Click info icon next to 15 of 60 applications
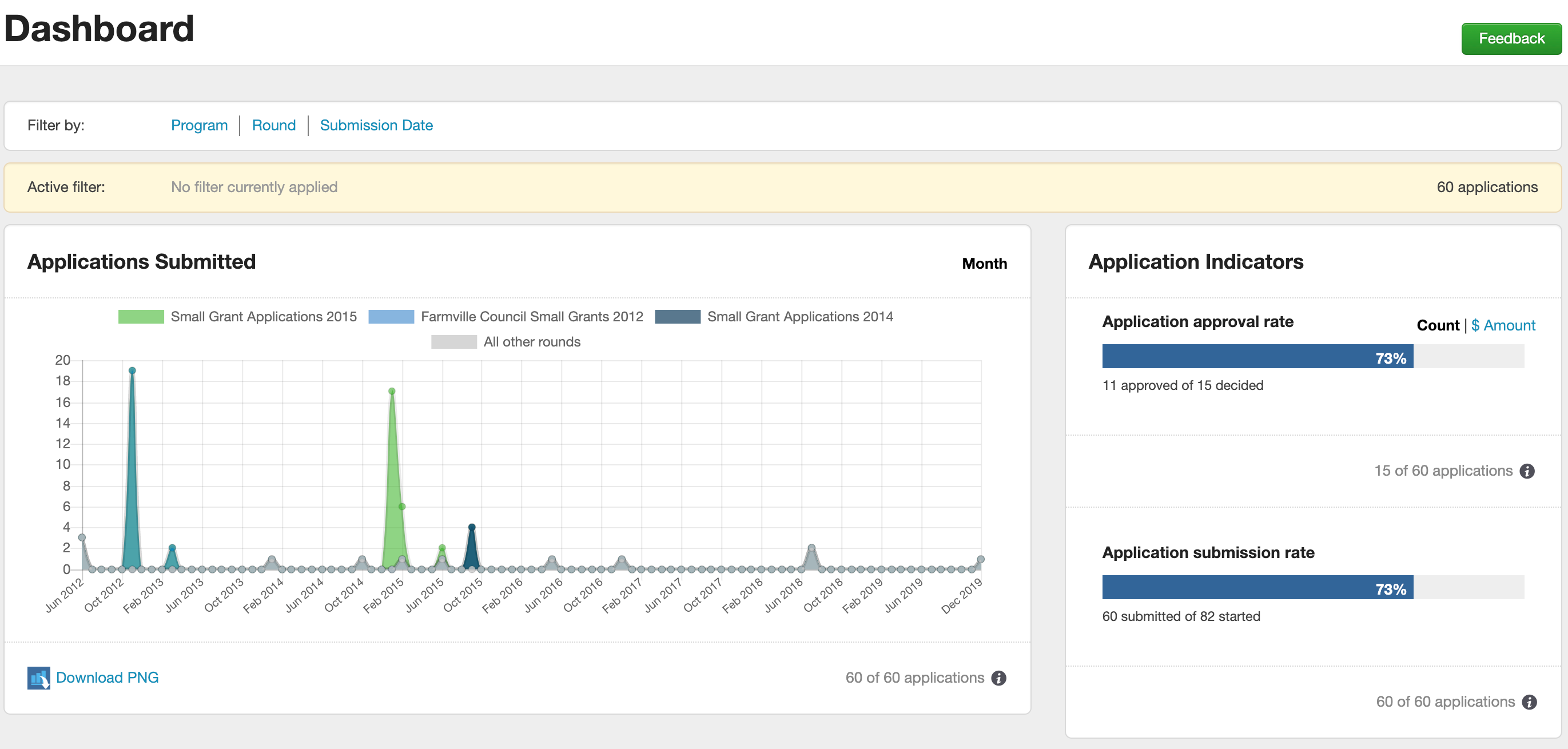The image size is (1568, 749). coord(1527,471)
